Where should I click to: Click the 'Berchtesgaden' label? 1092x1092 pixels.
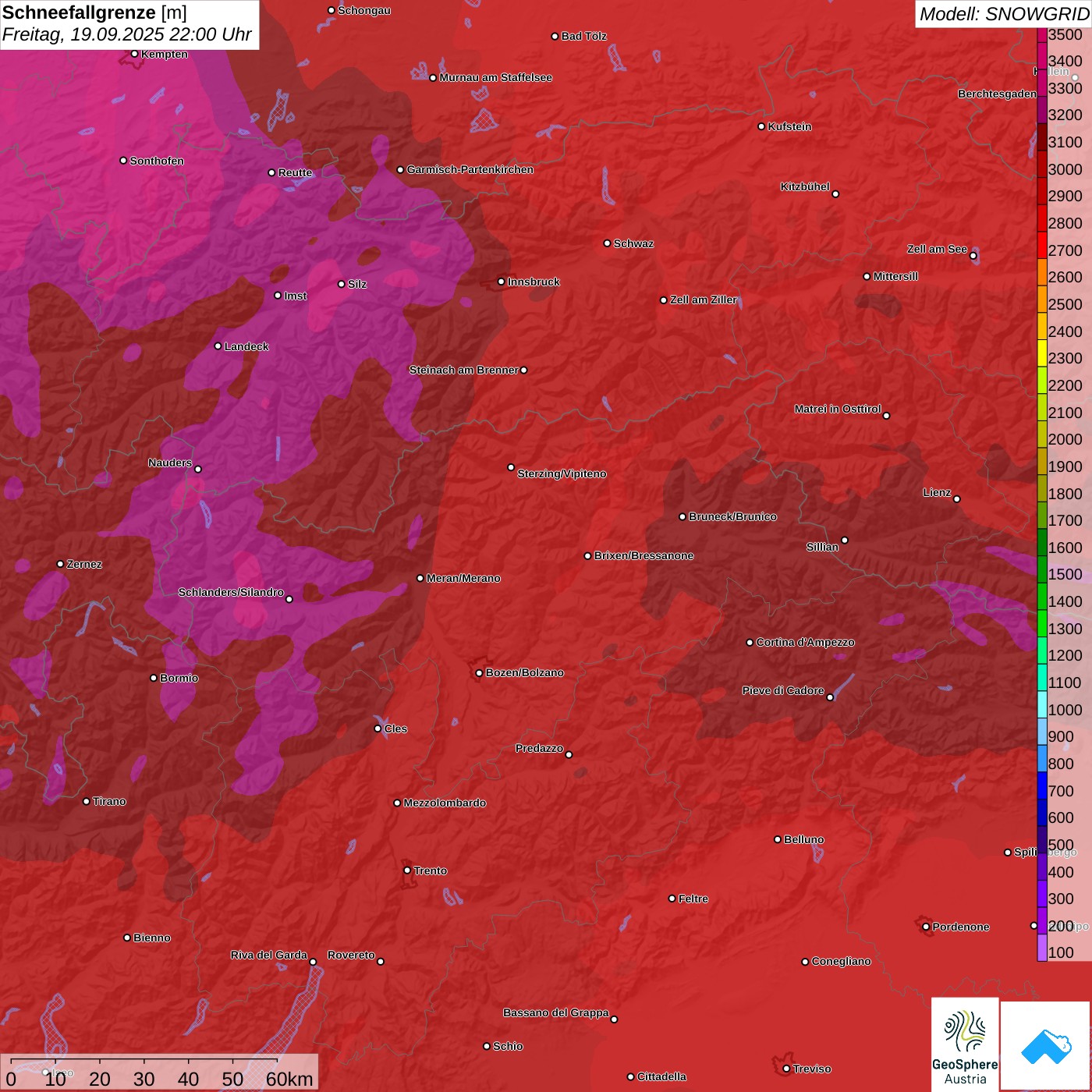[x=997, y=94]
